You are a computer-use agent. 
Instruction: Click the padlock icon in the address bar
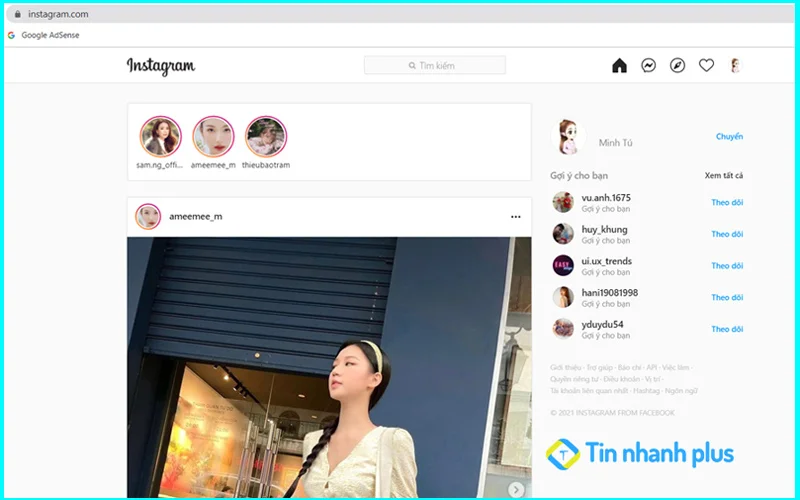coord(18,14)
